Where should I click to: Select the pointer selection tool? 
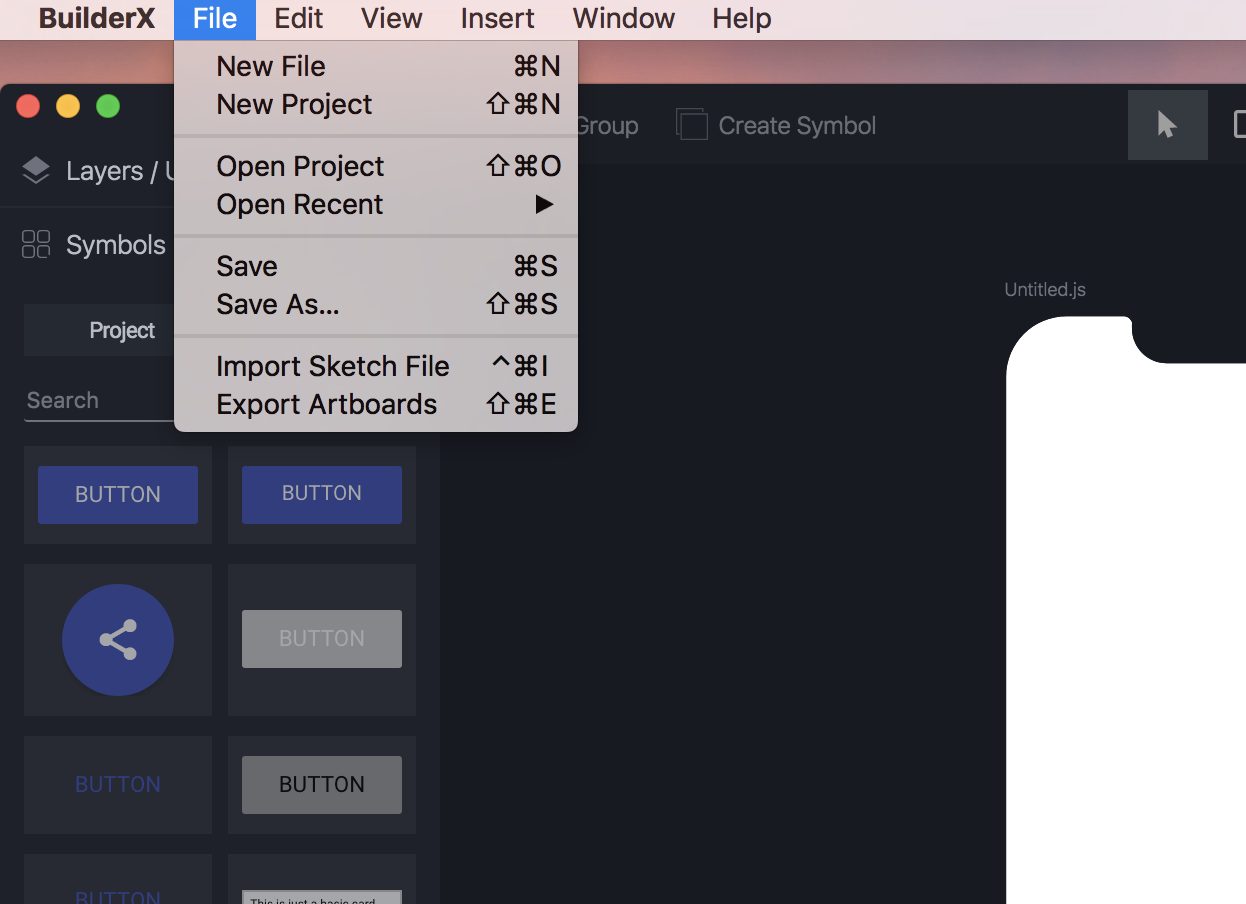tap(1167, 124)
